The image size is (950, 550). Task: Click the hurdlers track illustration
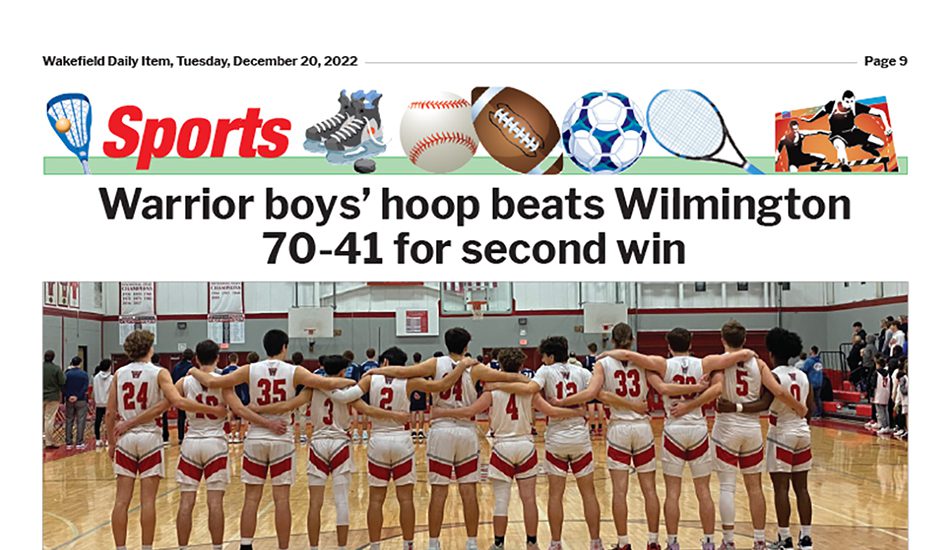(x=836, y=131)
